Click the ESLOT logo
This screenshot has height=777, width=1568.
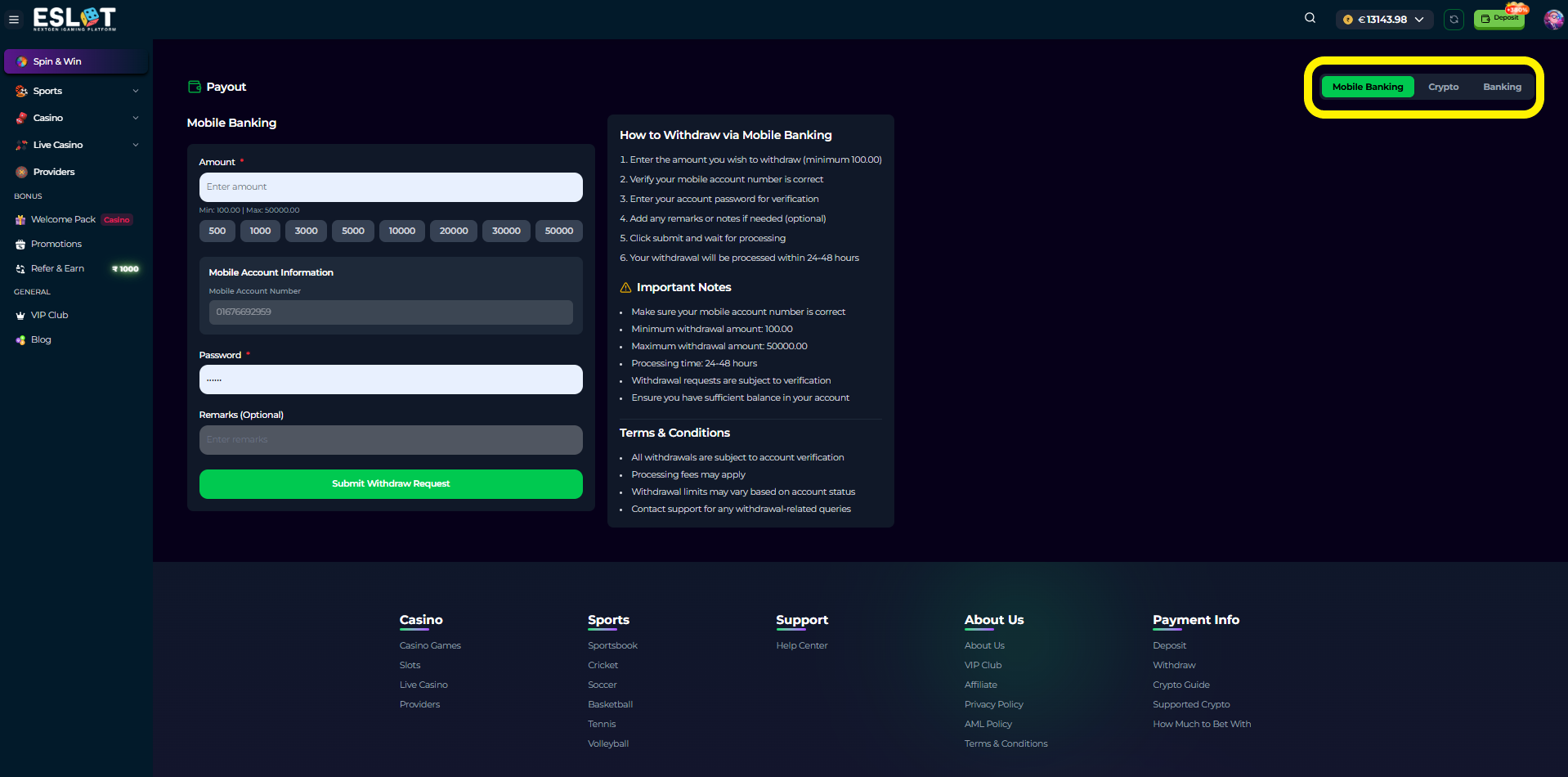[x=74, y=19]
